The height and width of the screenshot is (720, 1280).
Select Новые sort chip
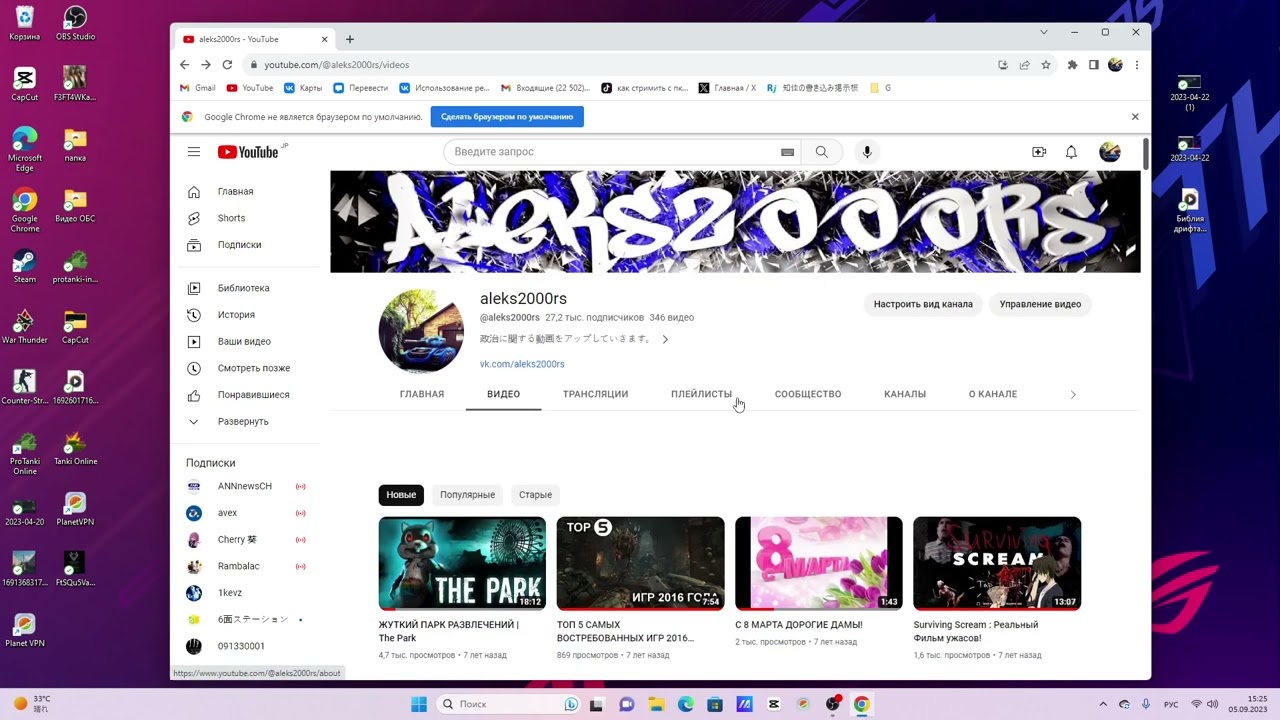[401, 495]
